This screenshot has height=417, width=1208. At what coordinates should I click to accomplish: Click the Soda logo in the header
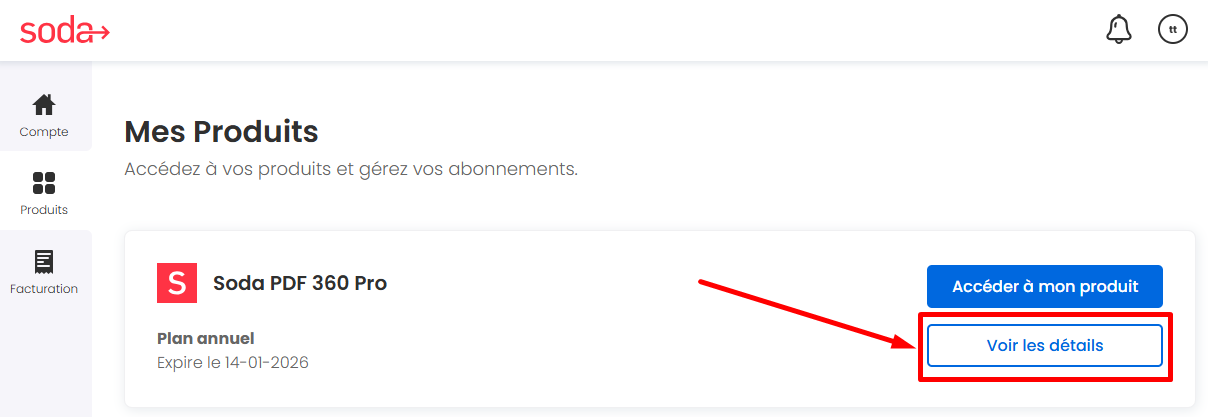65,31
